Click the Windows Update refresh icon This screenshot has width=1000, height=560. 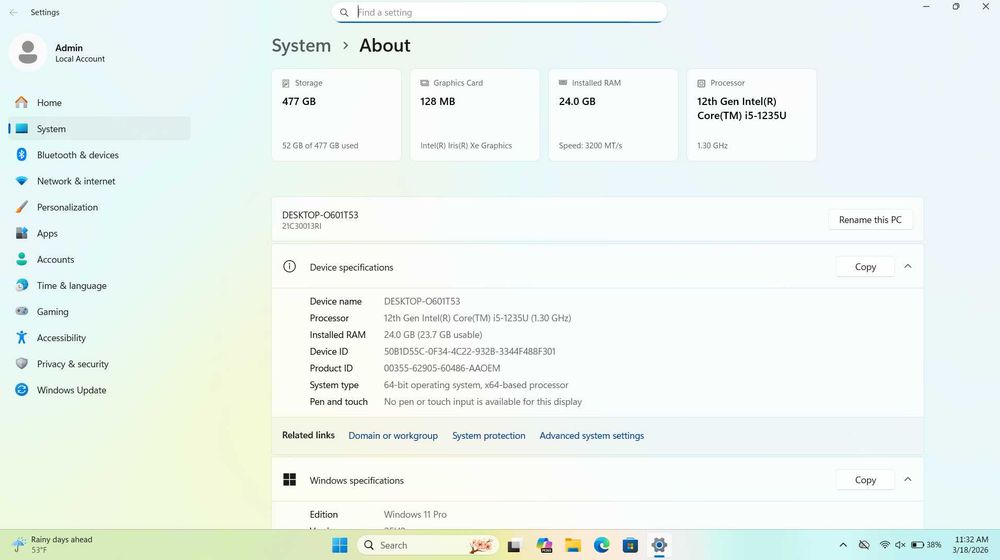pos(22,390)
